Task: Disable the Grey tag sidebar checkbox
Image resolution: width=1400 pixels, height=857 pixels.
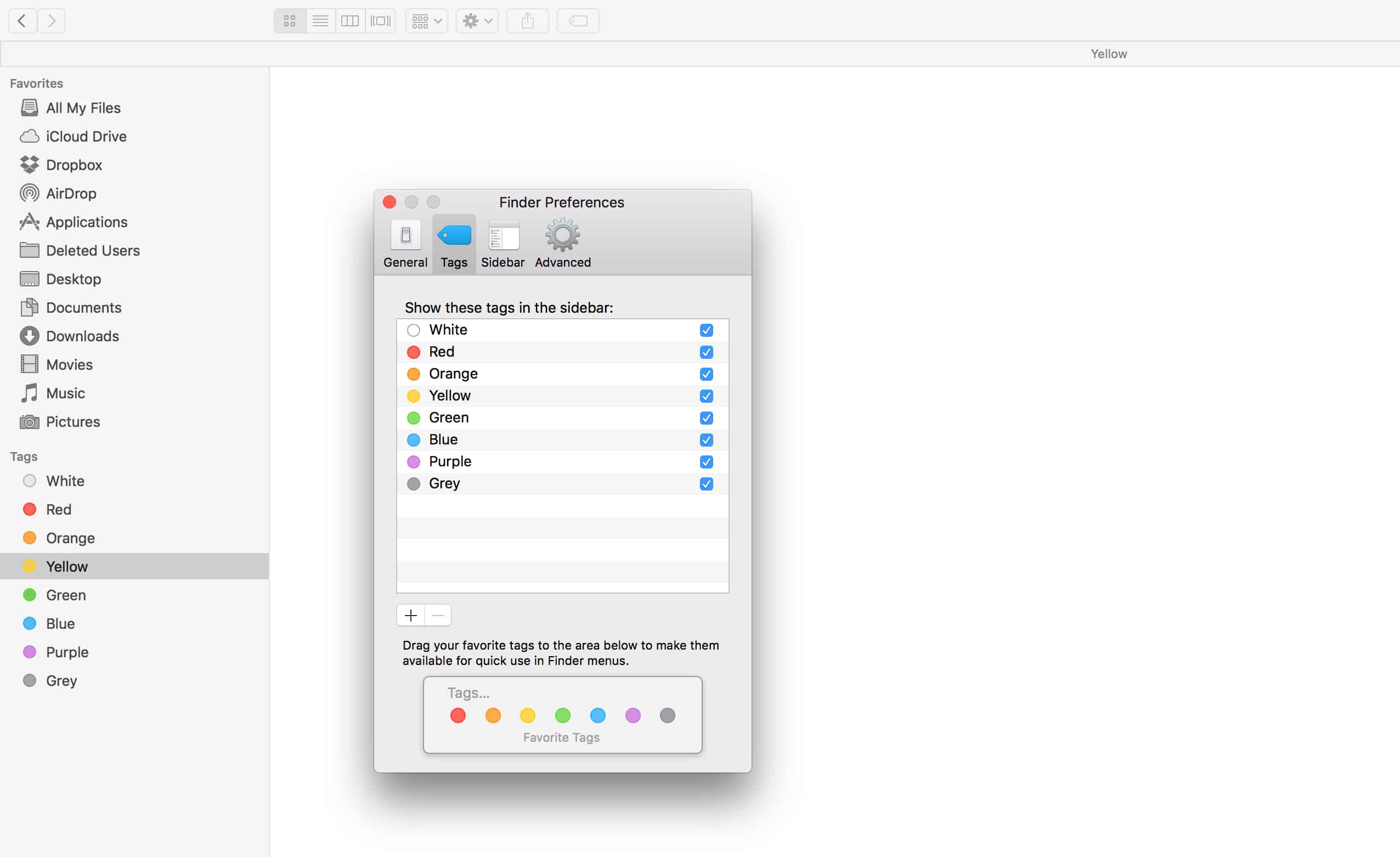Action: pyautogui.click(x=706, y=483)
